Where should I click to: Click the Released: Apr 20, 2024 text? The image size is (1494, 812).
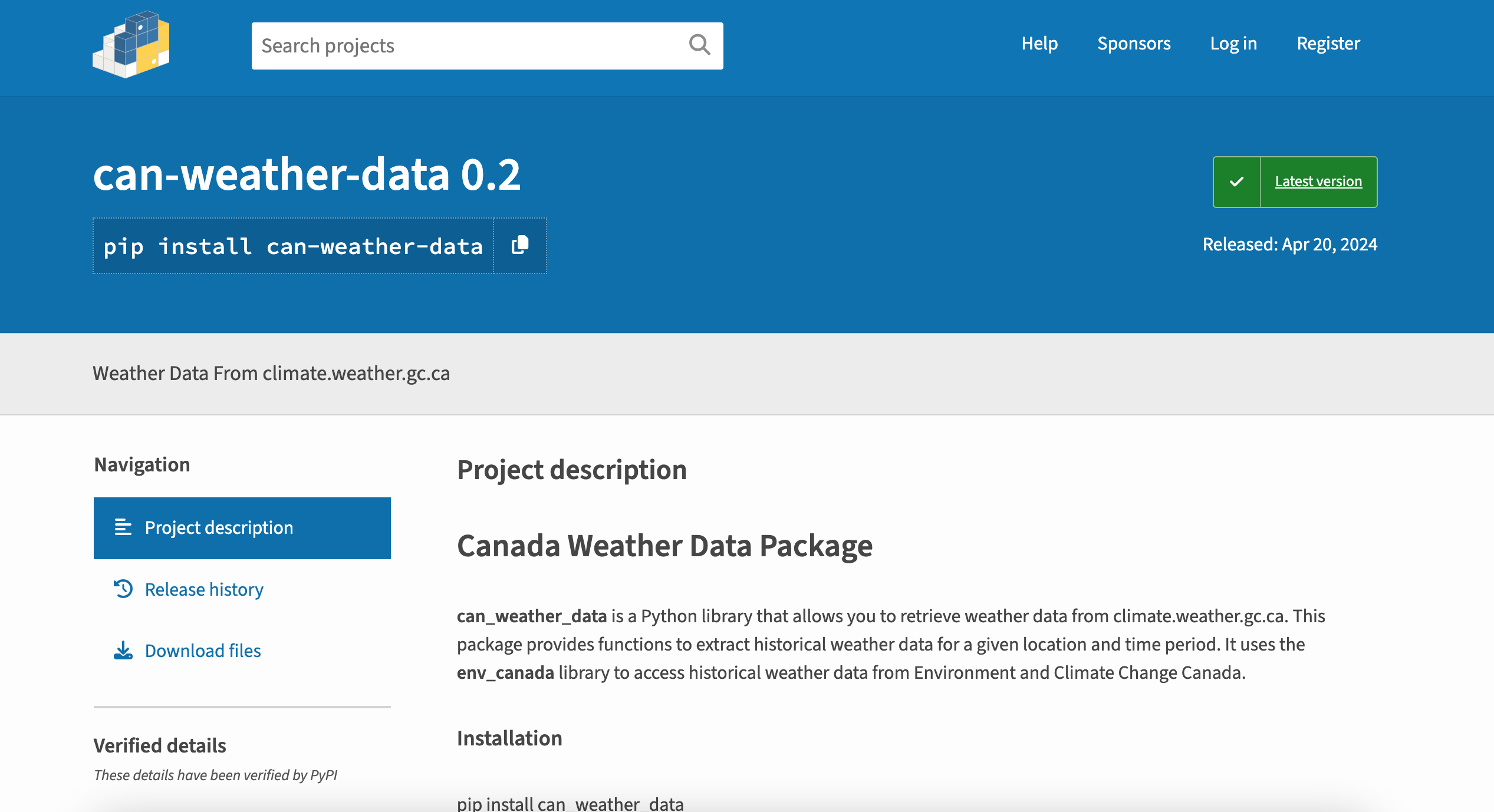[x=1290, y=244]
